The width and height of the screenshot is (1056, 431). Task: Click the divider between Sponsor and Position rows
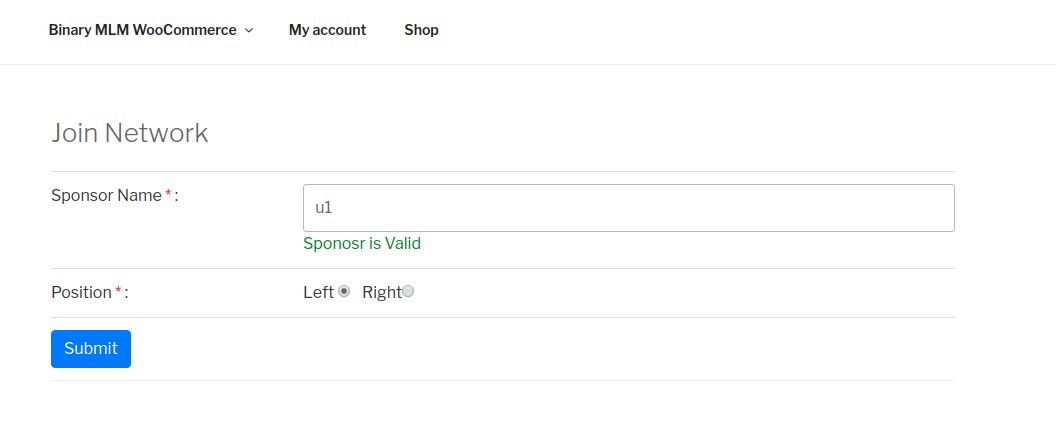click(x=502, y=268)
